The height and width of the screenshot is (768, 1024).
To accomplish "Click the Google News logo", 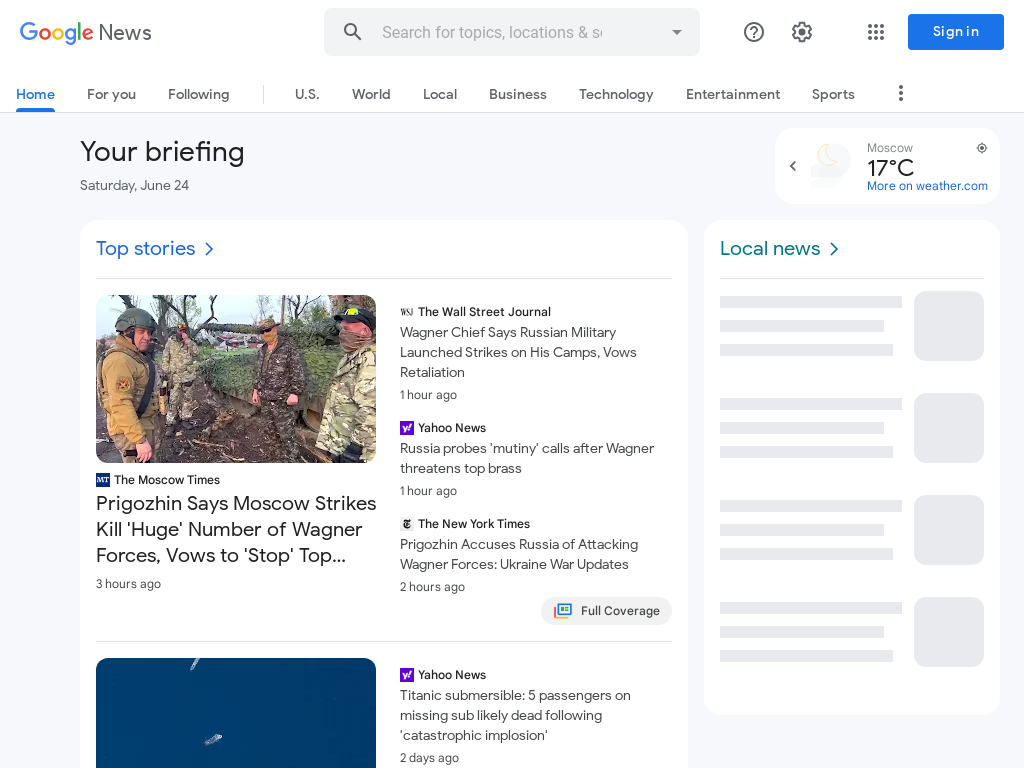I will pos(86,32).
